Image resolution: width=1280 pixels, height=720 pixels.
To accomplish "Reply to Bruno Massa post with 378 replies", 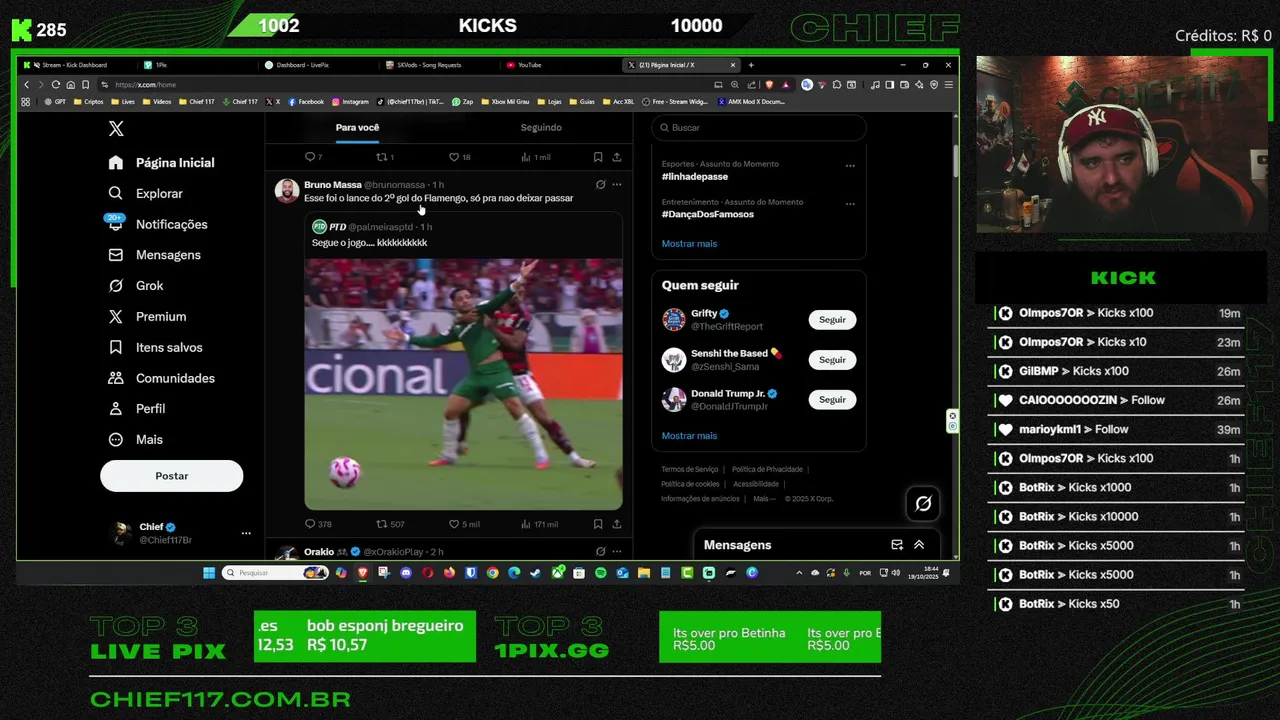I will pyautogui.click(x=318, y=524).
